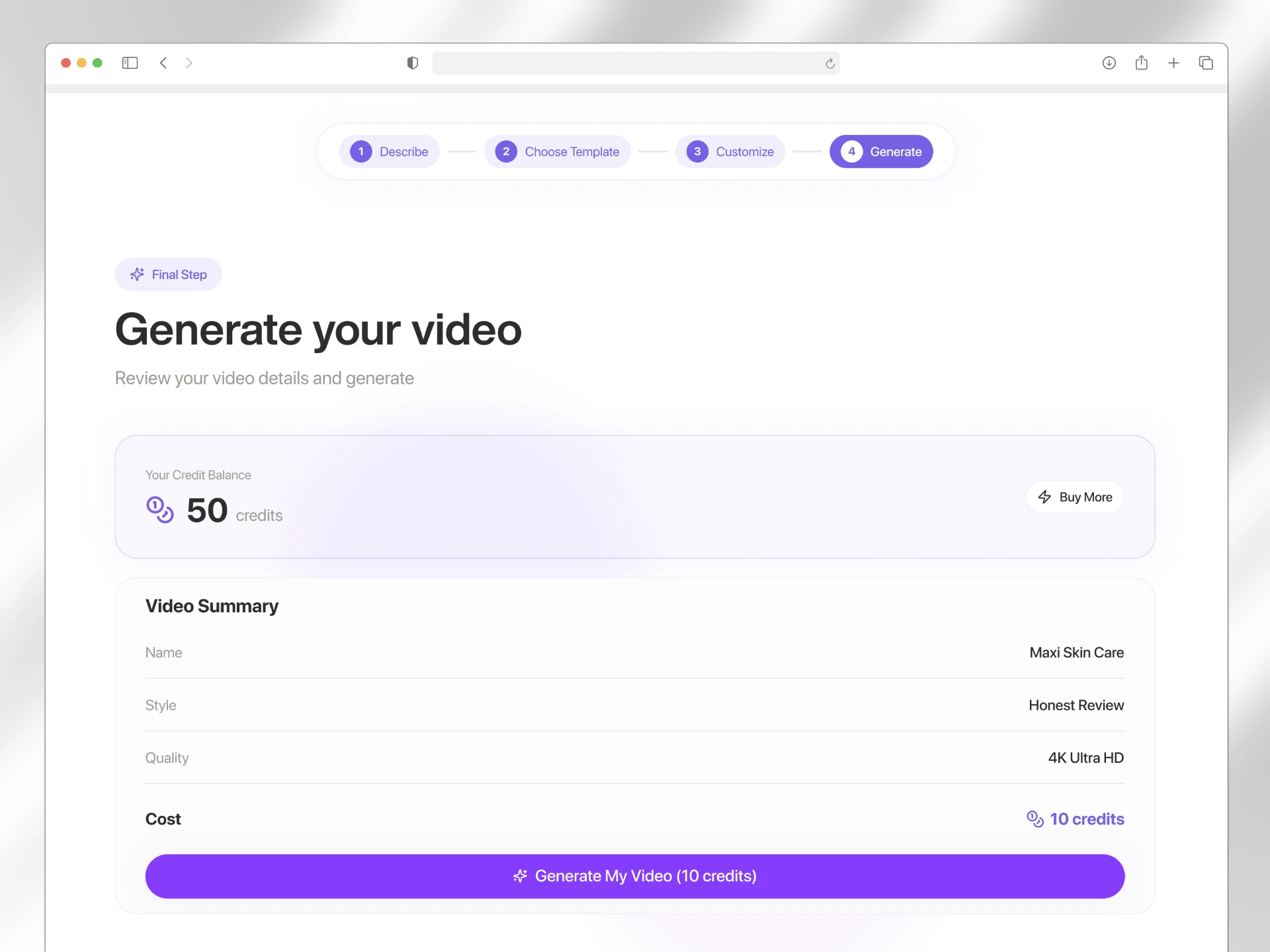The image size is (1270, 952).
Task: Go back with the browser arrow
Action: (163, 63)
